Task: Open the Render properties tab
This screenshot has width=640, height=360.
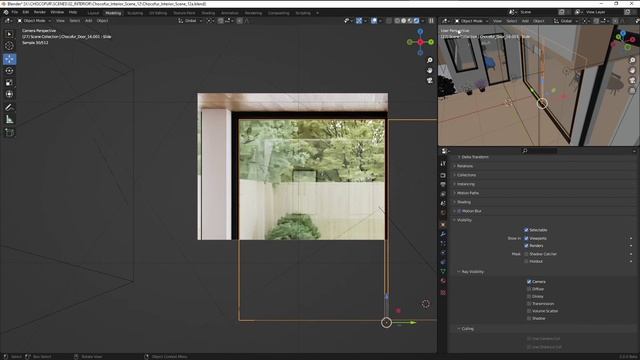Action: click(443, 175)
